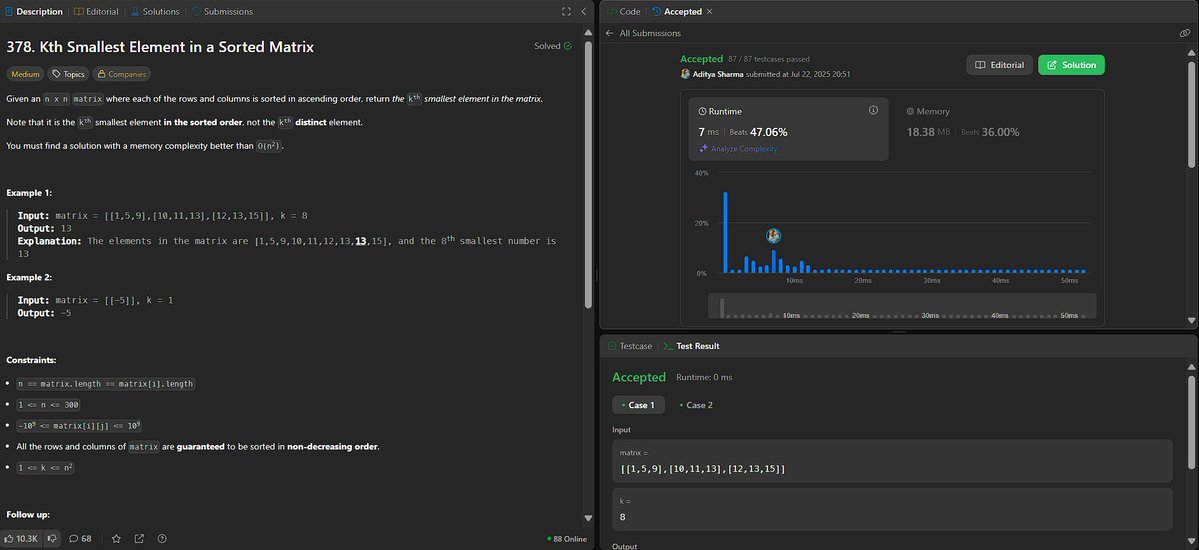Click the 'Runtime: 0 ms' result text
This screenshot has width=1199, height=550.
click(x=704, y=377)
